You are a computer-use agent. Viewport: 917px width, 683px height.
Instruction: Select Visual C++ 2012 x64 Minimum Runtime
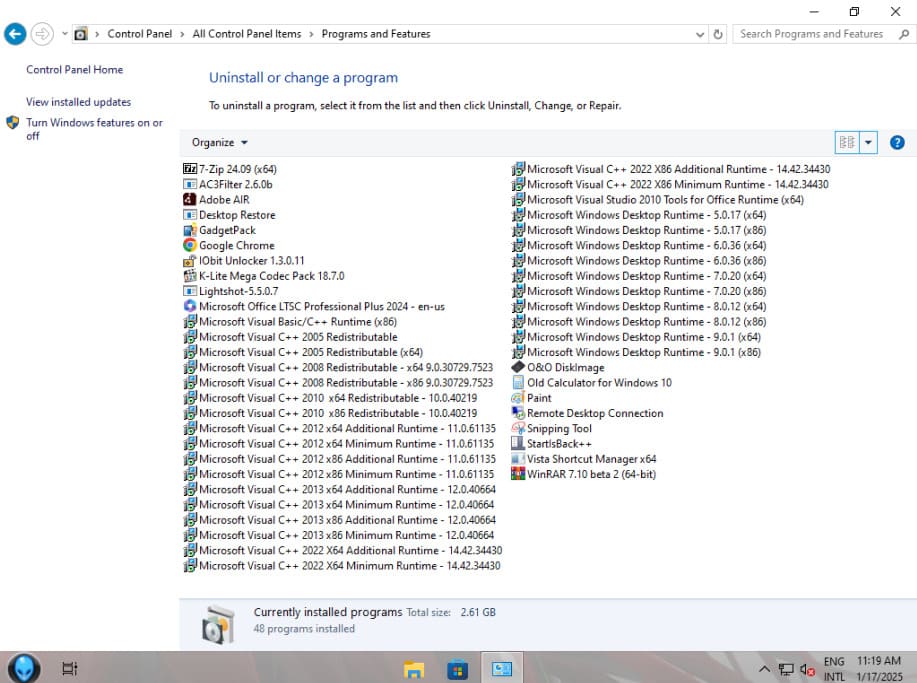click(x=339, y=443)
